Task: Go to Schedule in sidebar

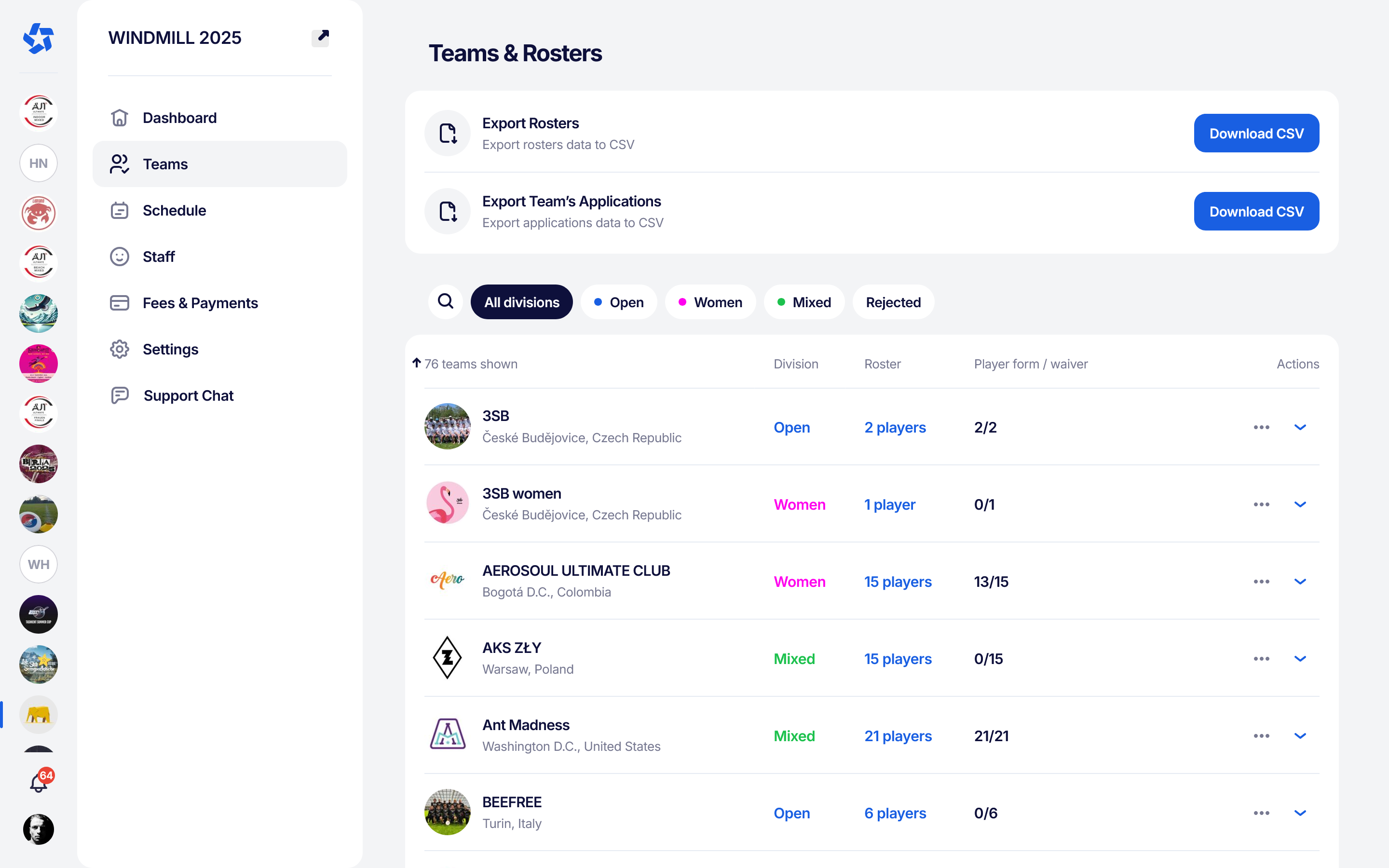Action: 174,210
